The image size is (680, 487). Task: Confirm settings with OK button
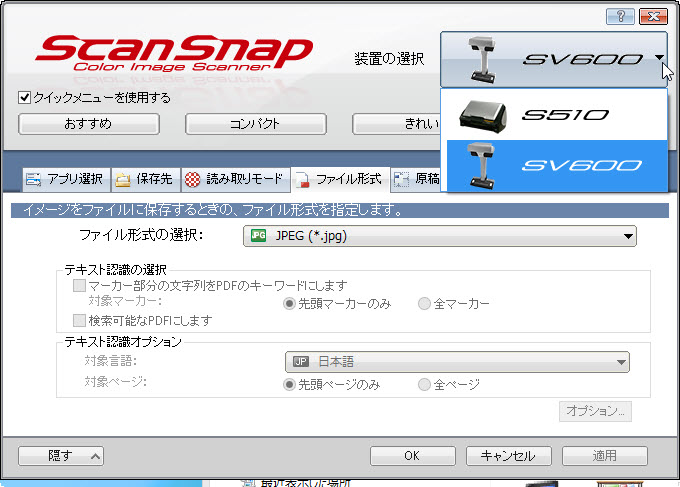pos(412,456)
